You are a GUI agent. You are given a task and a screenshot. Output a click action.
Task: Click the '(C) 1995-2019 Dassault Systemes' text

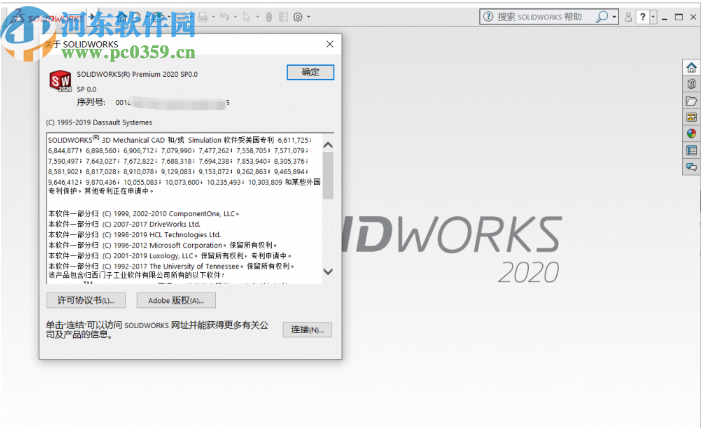click(99, 122)
